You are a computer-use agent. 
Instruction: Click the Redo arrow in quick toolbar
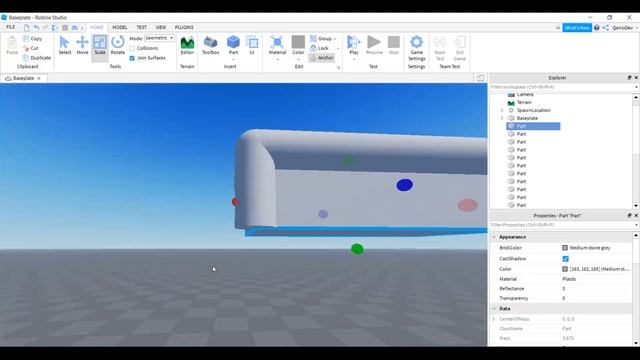[x=45, y=27]
